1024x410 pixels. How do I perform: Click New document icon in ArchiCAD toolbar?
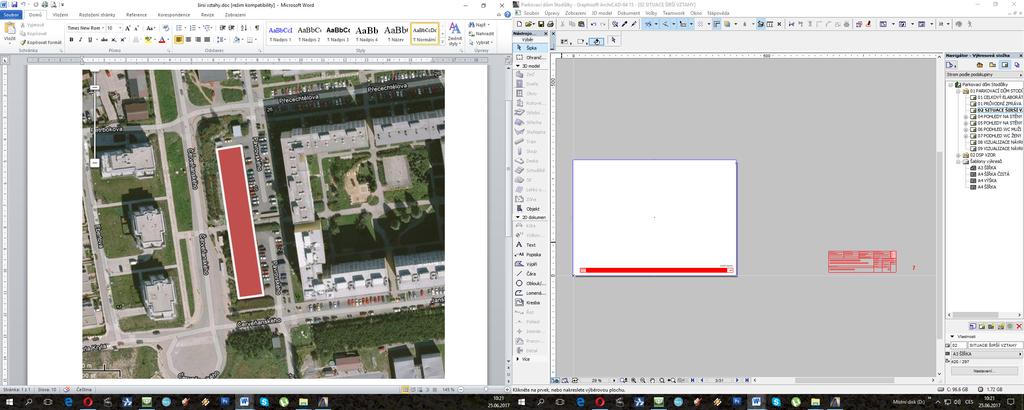point(519,24)
